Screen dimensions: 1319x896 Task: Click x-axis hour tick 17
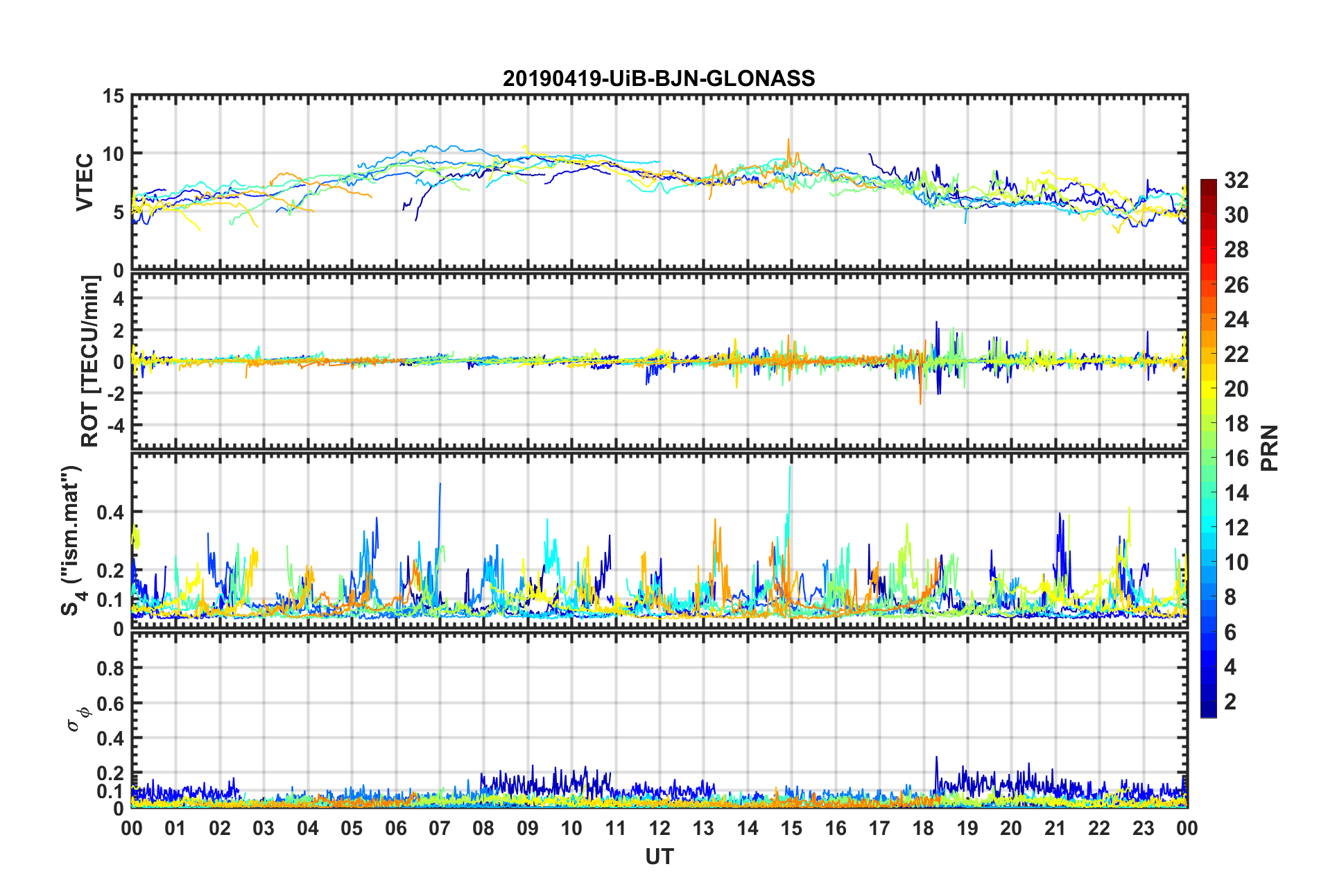[x=879, y=828]
